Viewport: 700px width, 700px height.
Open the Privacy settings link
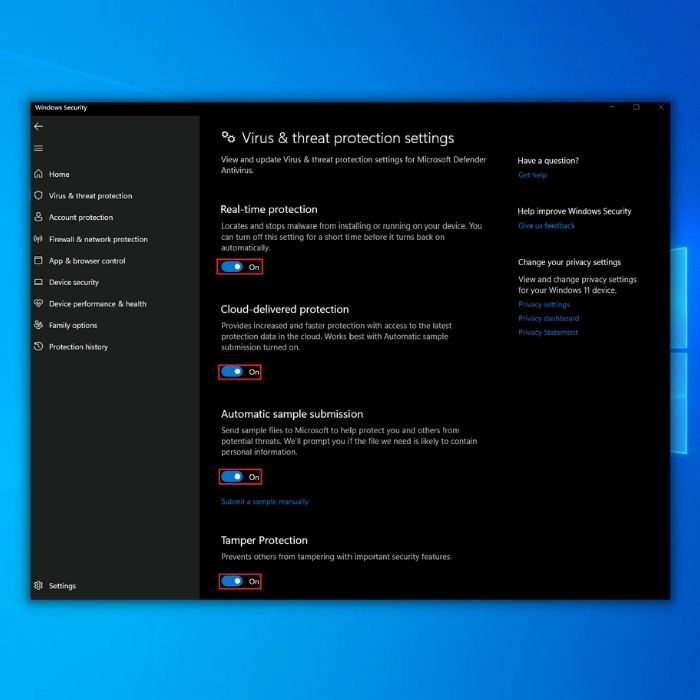tap(544, 304)
